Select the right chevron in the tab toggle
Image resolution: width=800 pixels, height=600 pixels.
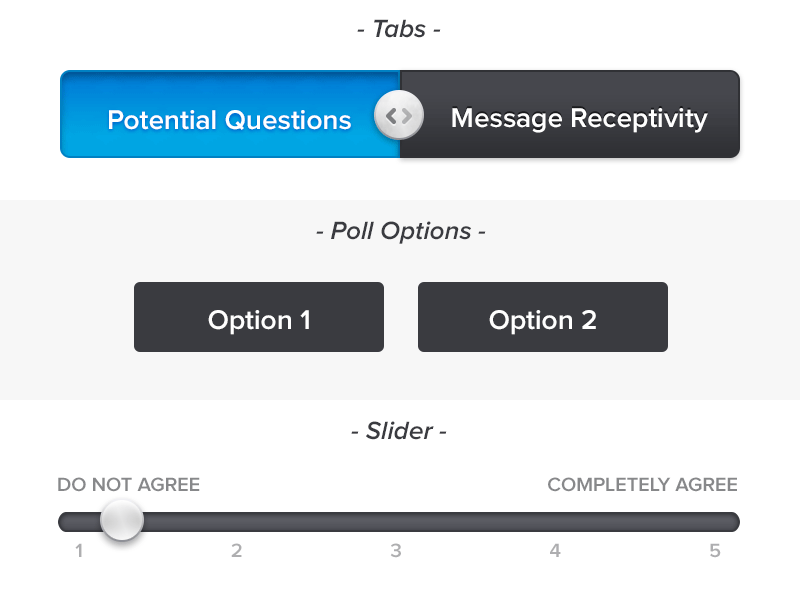pyautogui.click(x=406, y=115)
